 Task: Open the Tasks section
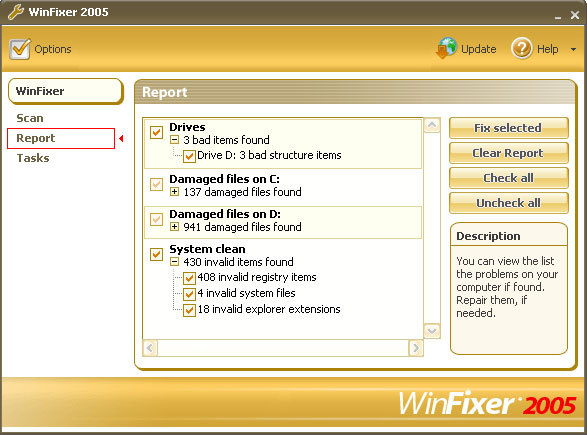[33, 158]
